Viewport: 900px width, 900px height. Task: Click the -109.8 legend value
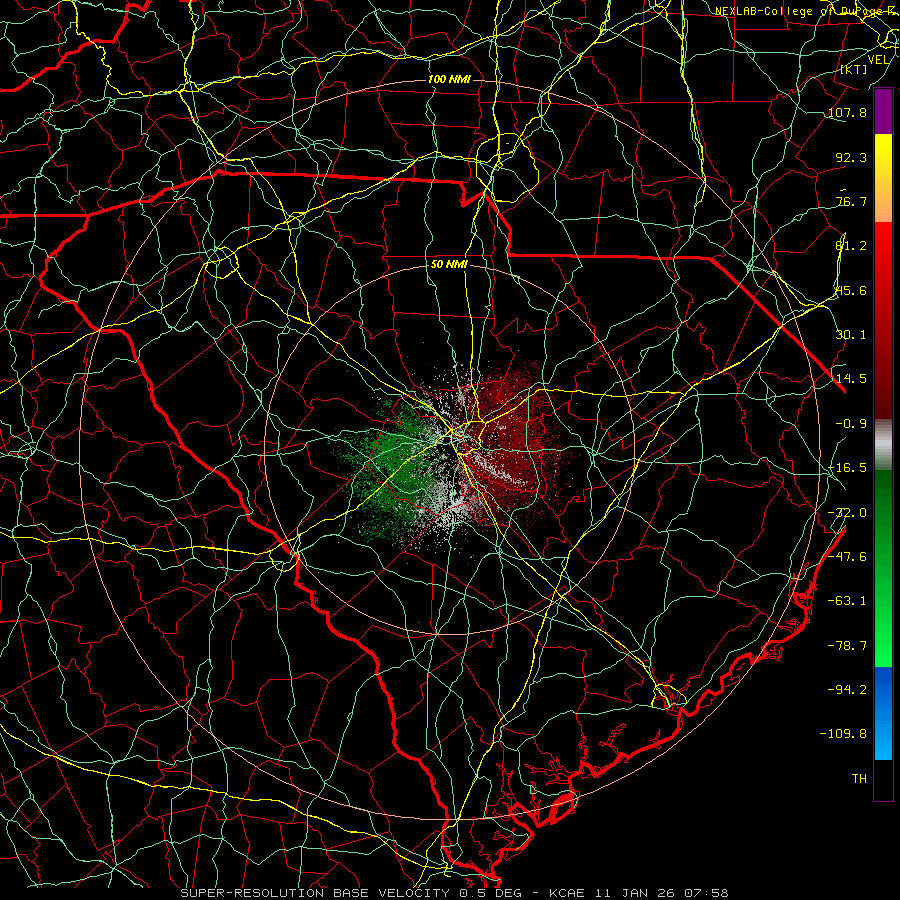click(843, 734)
